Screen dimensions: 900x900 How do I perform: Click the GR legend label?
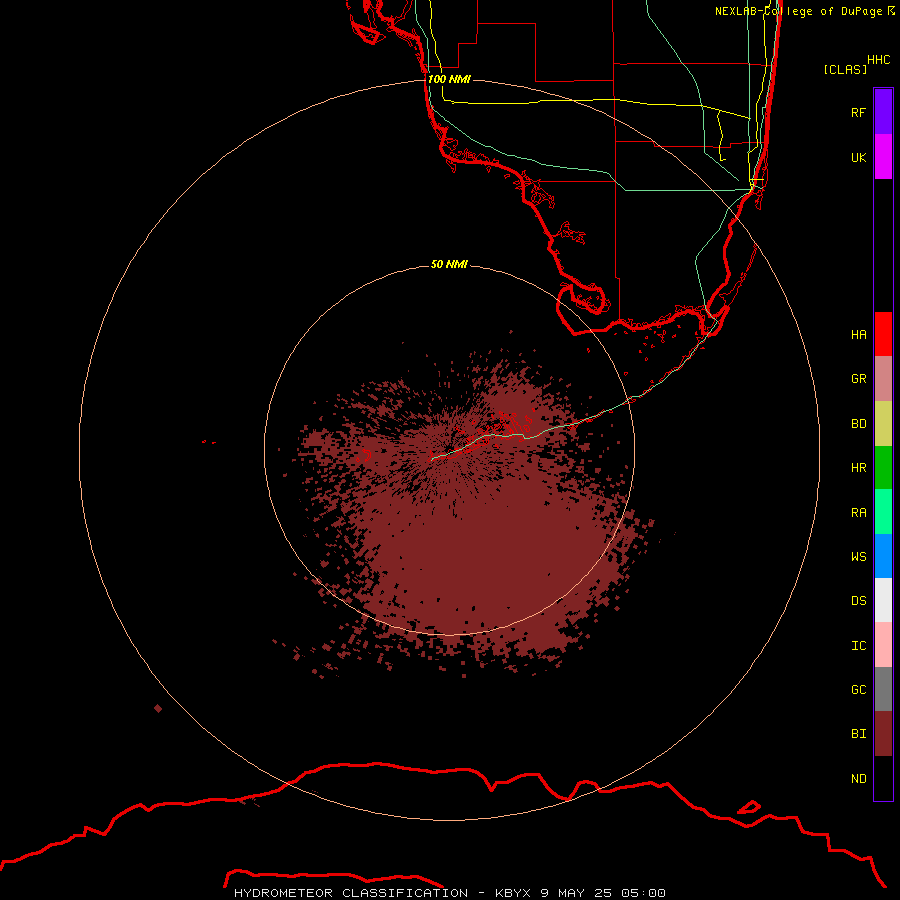pos(859,379)
